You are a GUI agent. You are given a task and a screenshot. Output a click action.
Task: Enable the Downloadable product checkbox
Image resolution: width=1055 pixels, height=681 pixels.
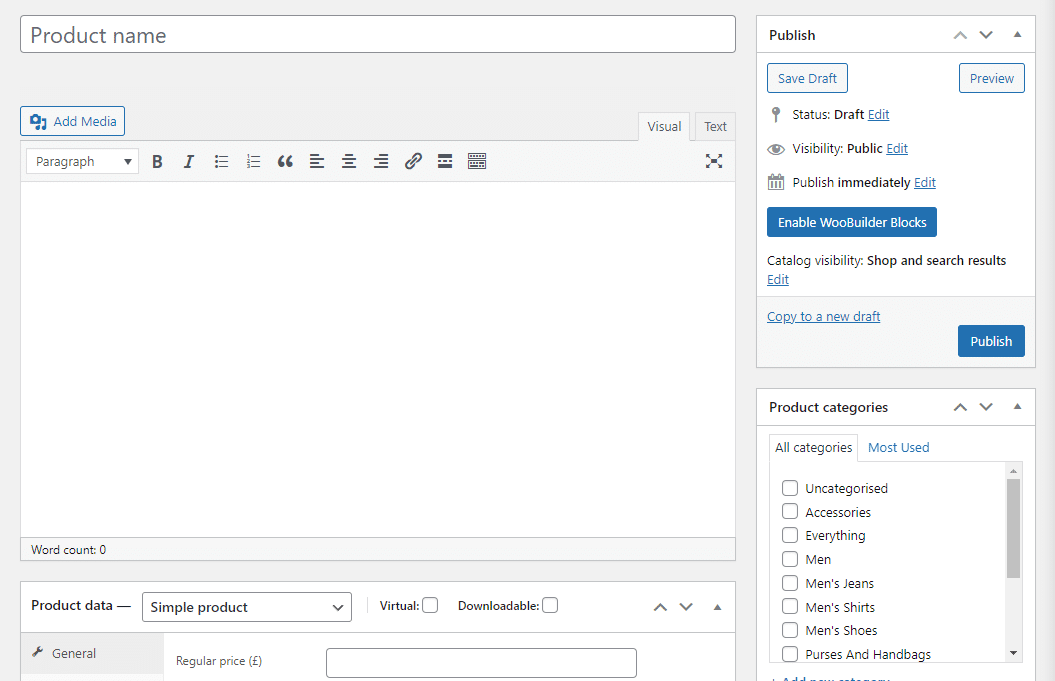(x=550, y=605)
